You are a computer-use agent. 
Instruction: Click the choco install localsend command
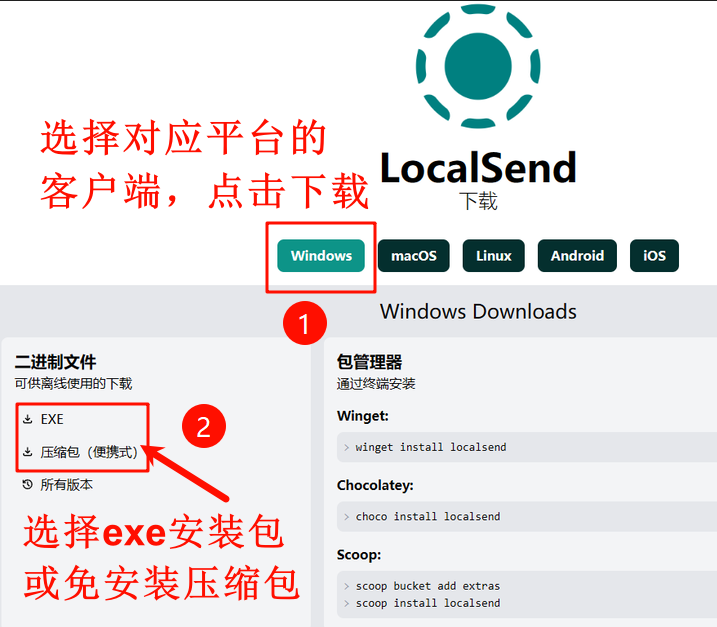click(x=428, y=517)
